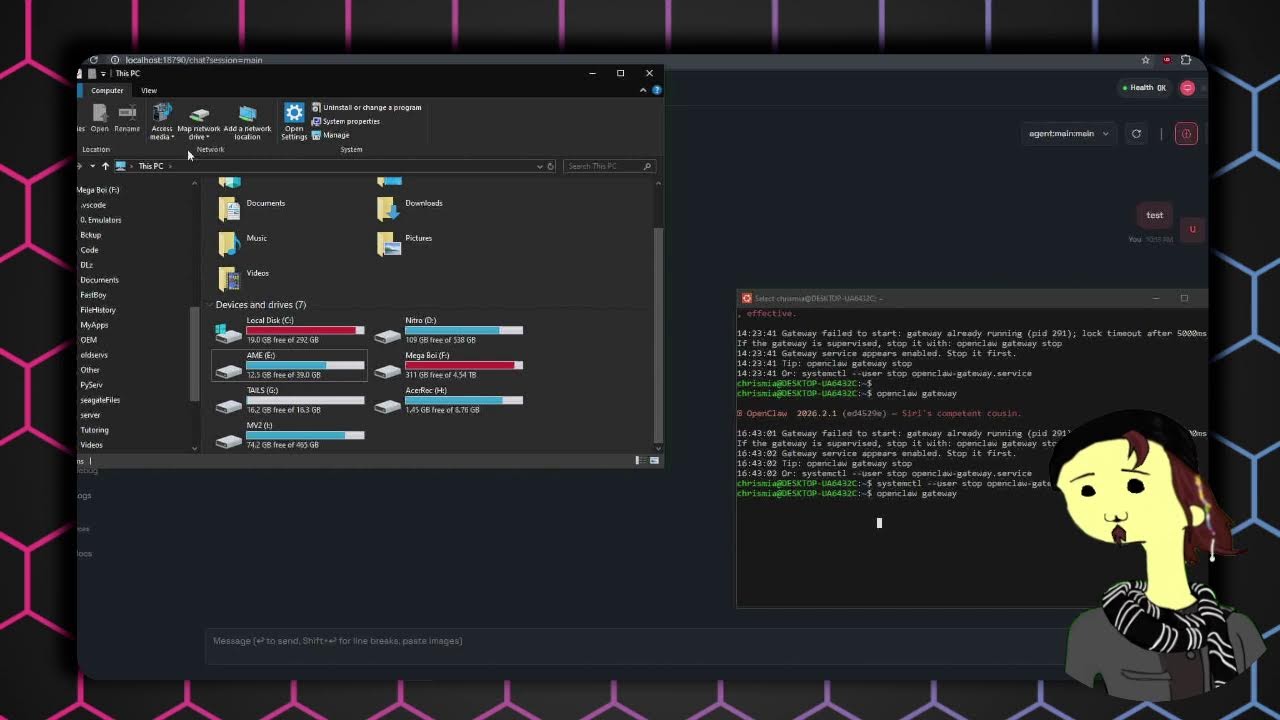Select Bckup folder in navigation pane
This screenshot has width=1280, height=720.
pos(91,235)
